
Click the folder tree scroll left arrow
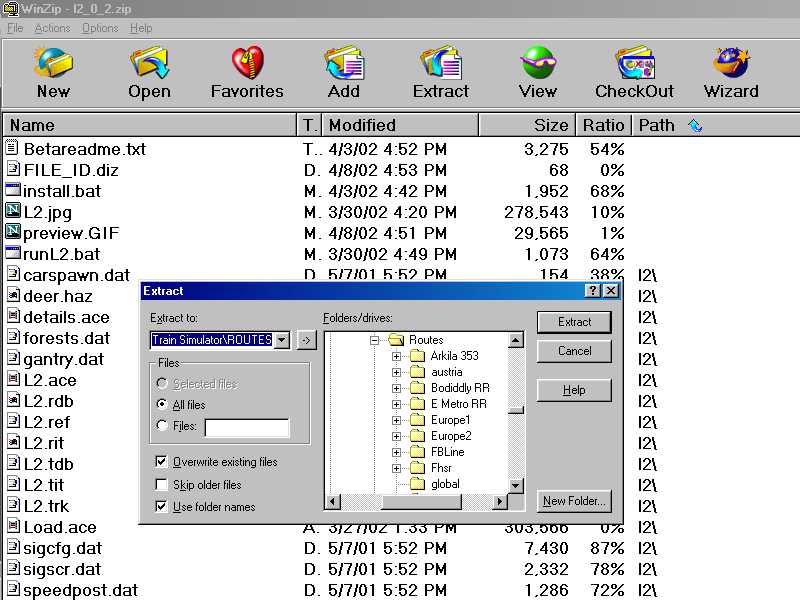(333, 502)
